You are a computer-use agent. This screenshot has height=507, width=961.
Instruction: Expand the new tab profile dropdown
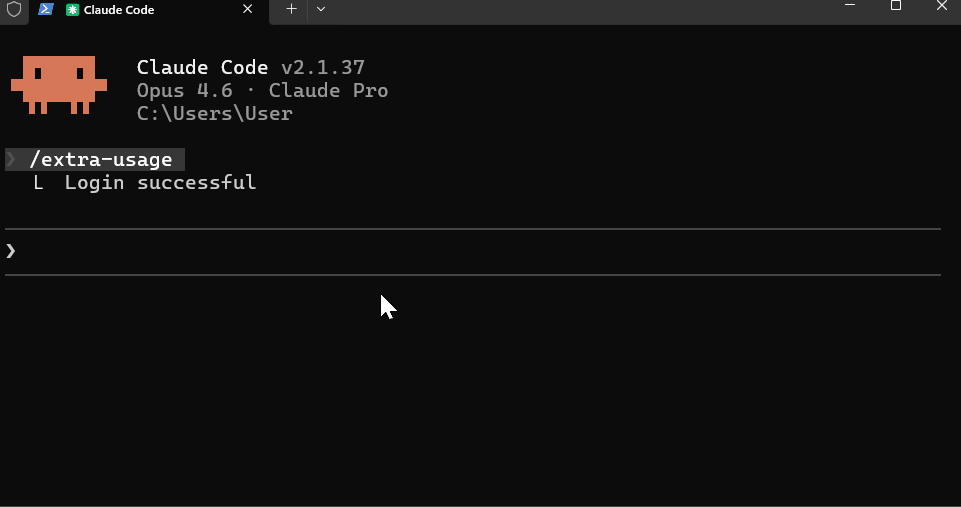coord(321,9)
